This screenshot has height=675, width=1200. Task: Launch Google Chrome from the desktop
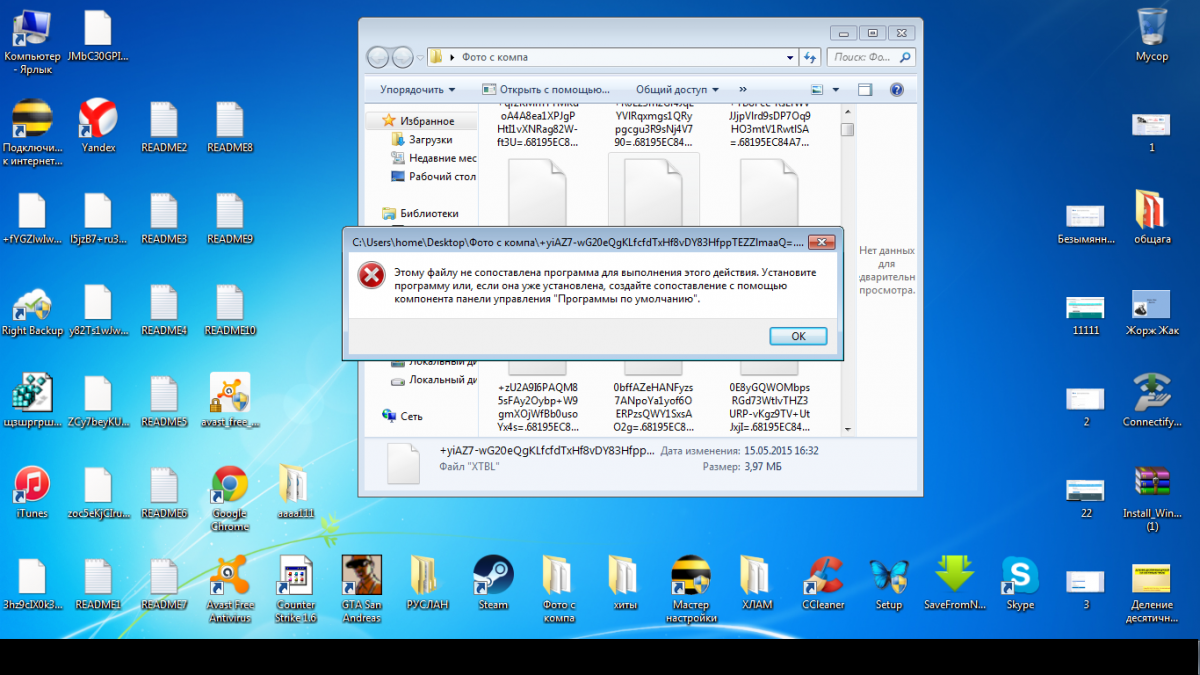tap(229, 486)
